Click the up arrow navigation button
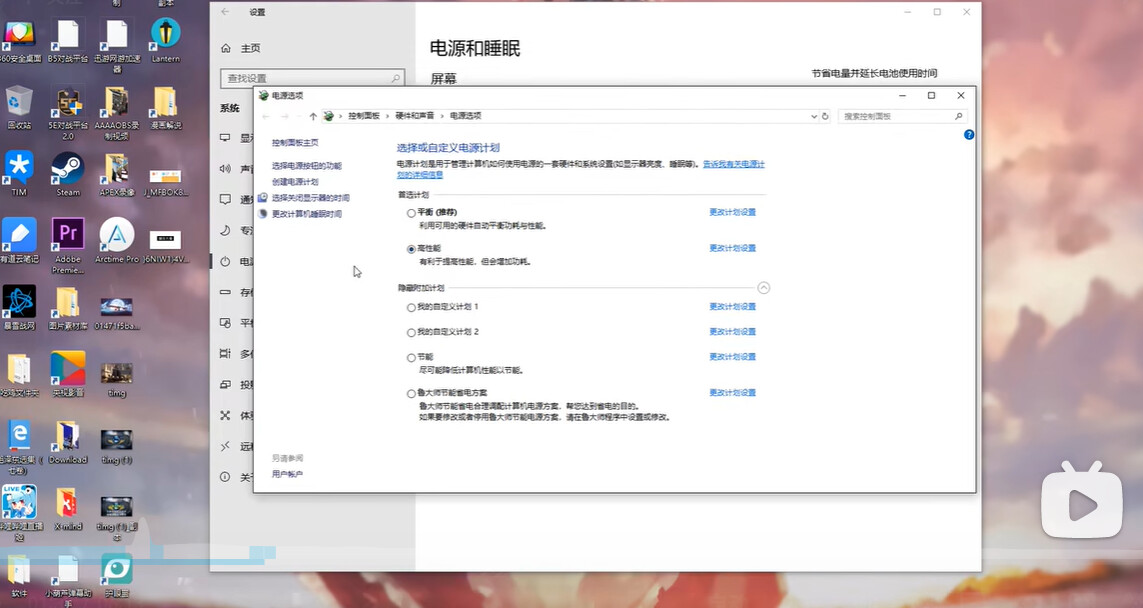1143x608 pixels. click(x=313, y=116)
